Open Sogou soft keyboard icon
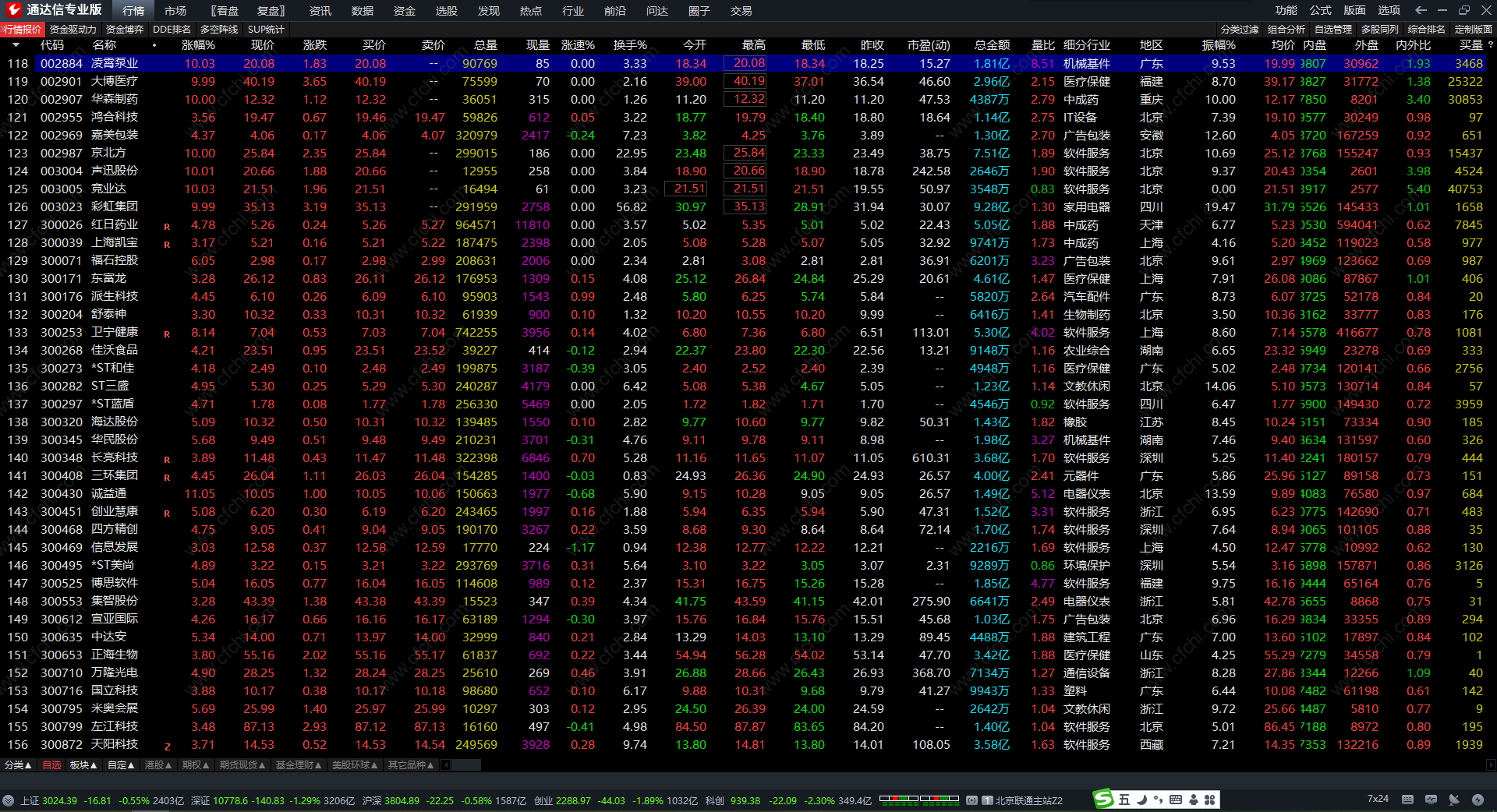Image resolution: width=1497 pixels, height=812 pixels. coord(1176,800)
